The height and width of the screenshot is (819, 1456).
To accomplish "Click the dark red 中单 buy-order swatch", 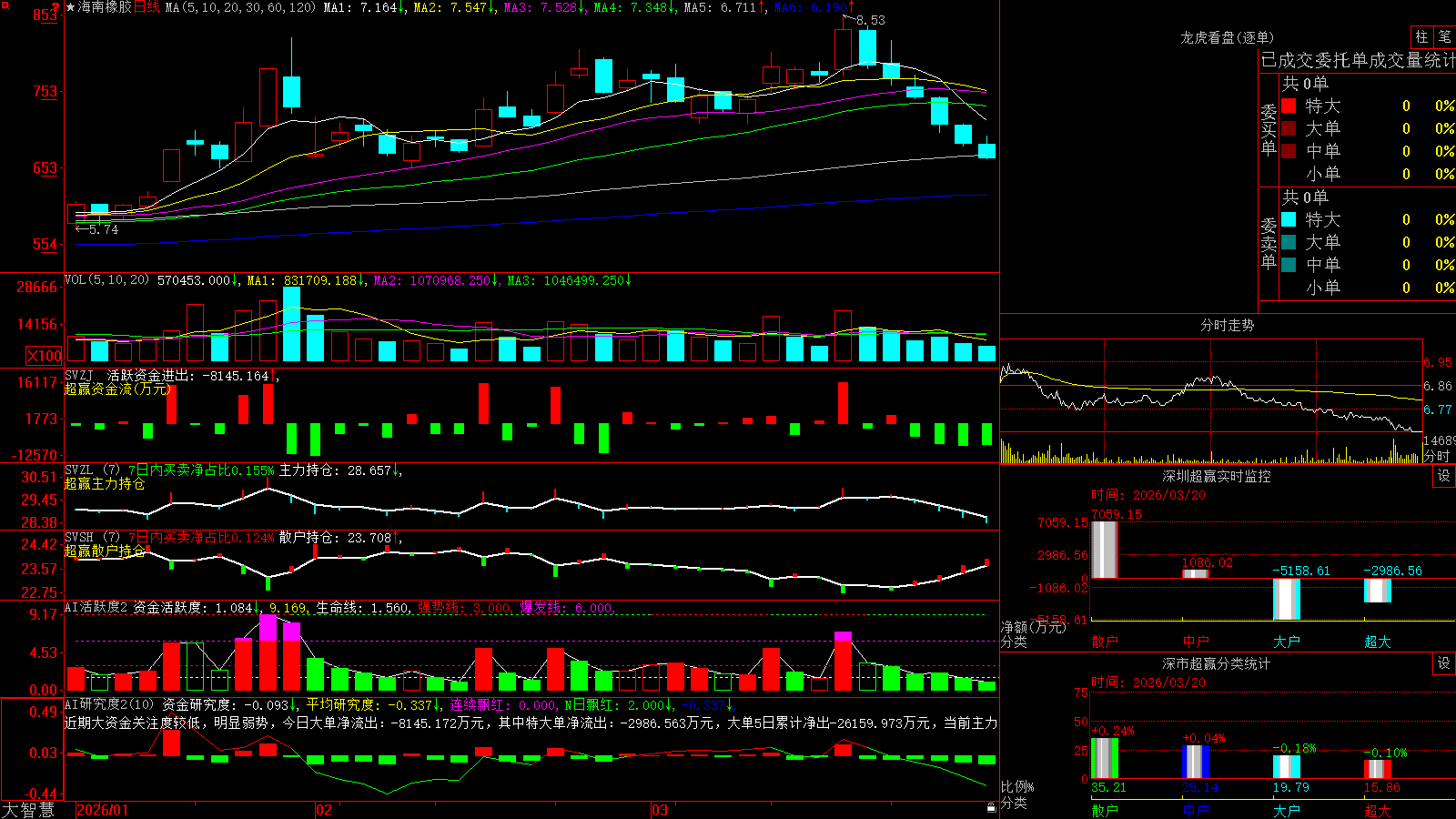I will pos(1289,151).
